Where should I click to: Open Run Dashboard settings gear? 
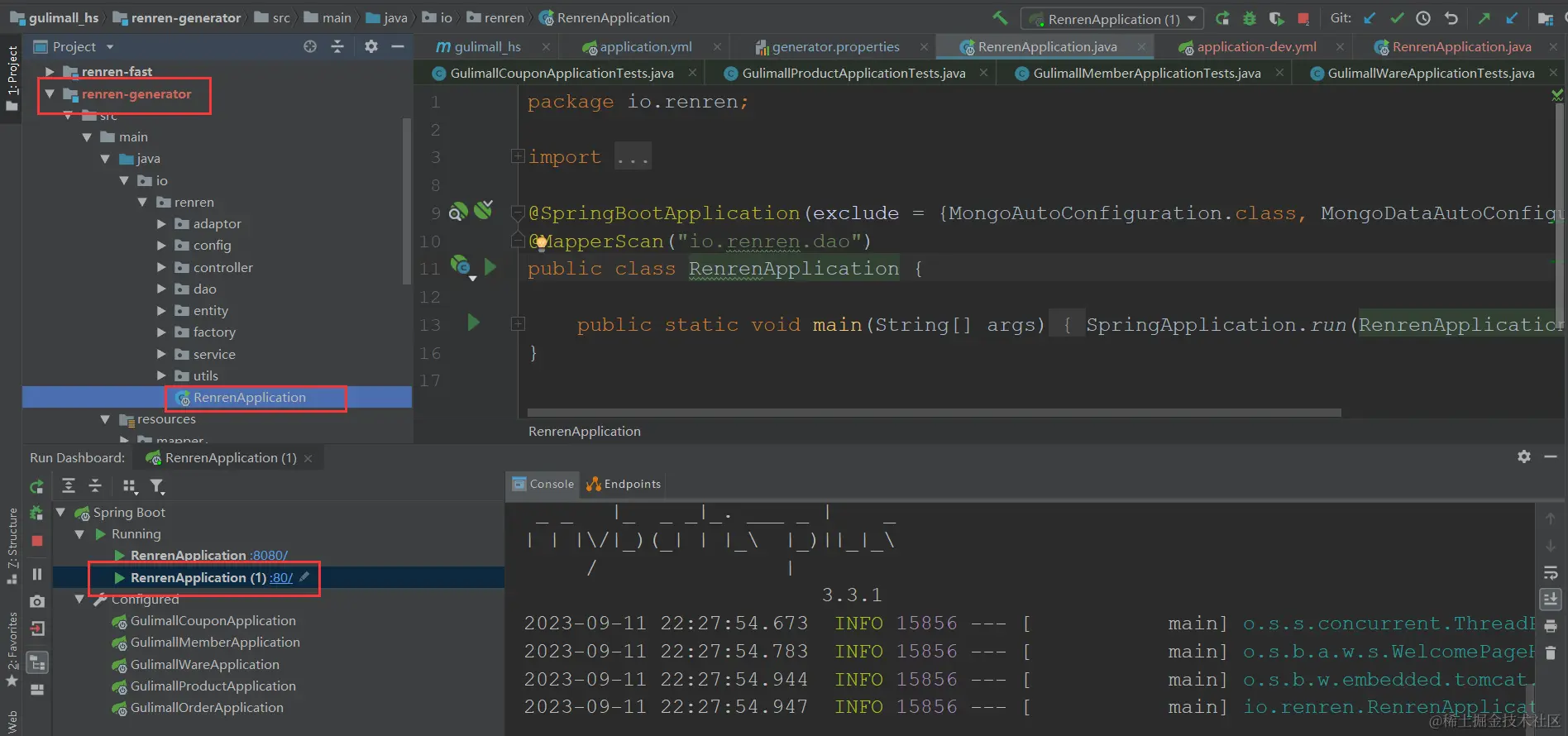[x=1524, y=456]
